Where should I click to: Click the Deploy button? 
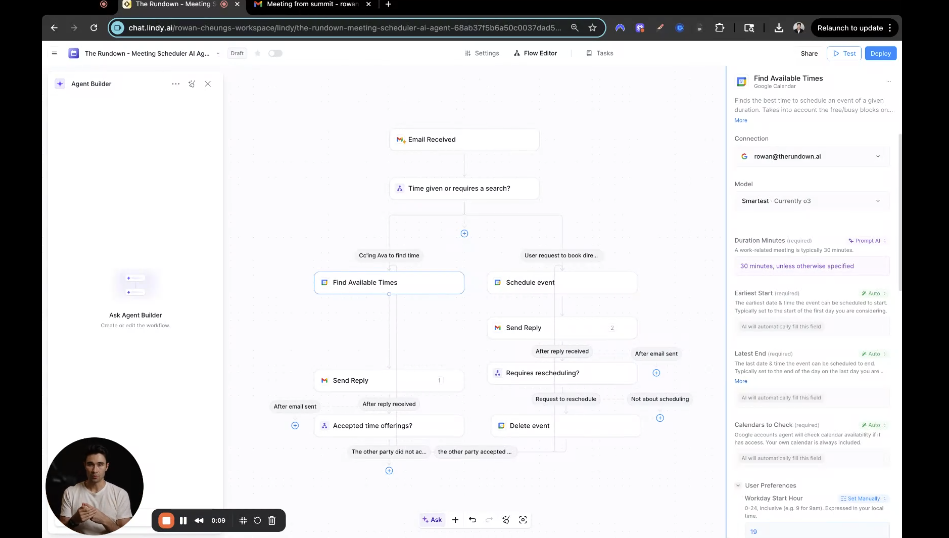point(880,53)
